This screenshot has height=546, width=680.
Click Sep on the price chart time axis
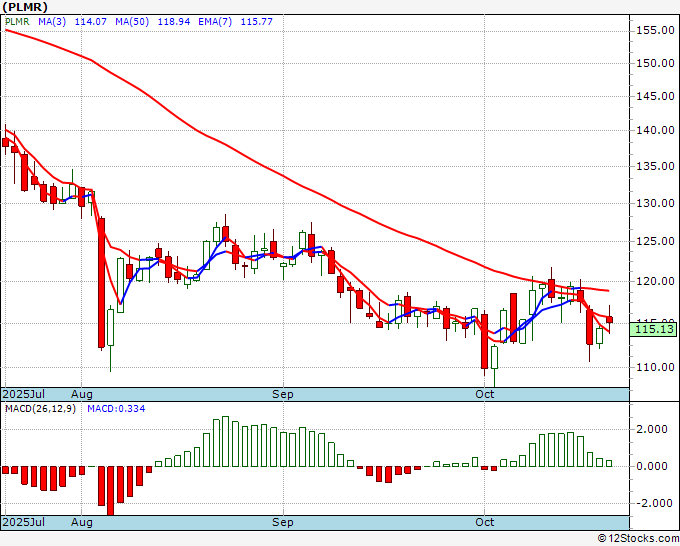point(283,394)
